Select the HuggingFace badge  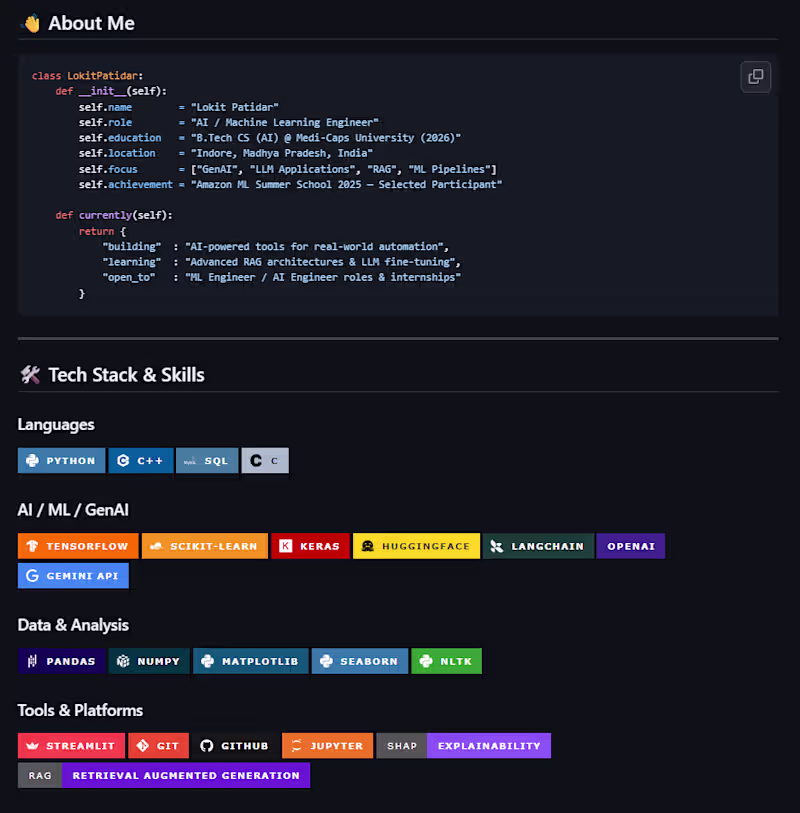tap(416, 546)
